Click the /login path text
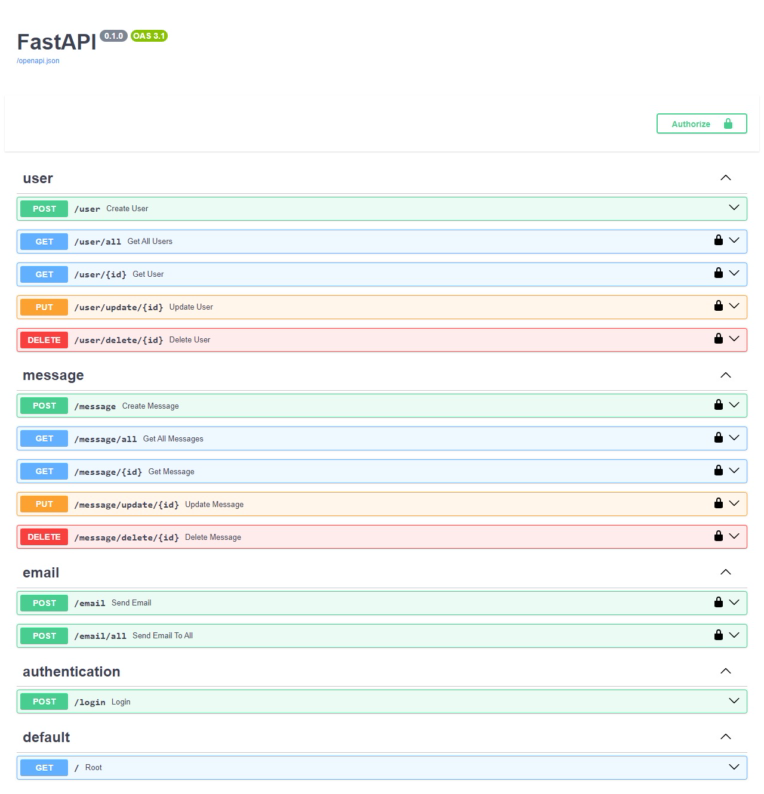Screen dimensions: 764x794 90,702
